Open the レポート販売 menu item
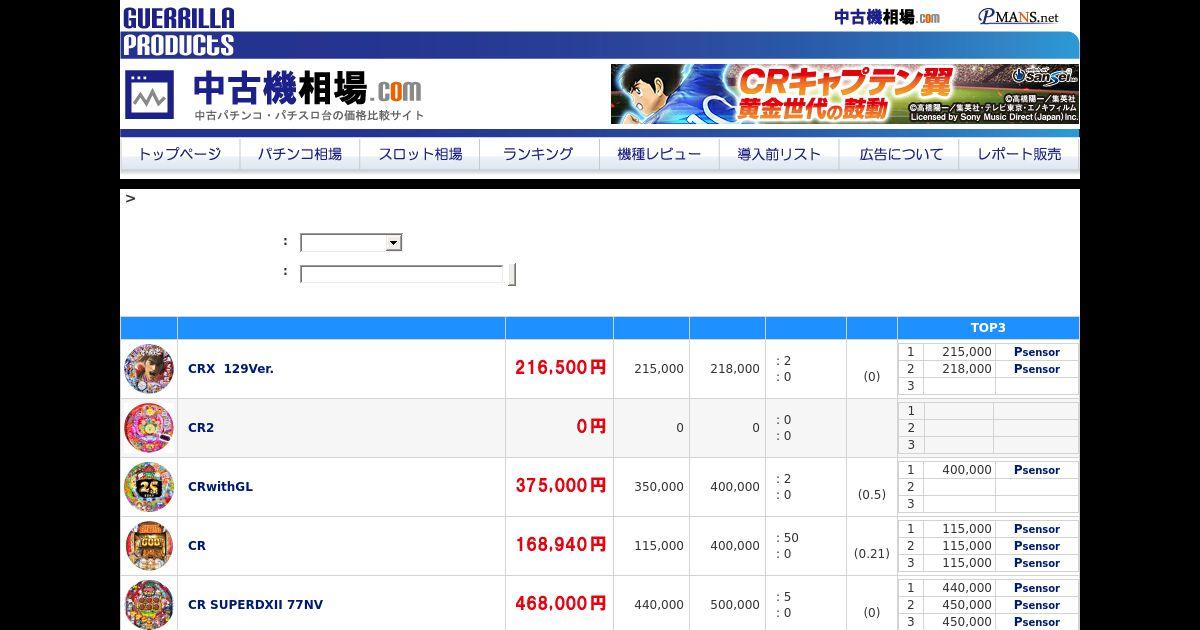Viewport: 1200px width, 630px height. 1019,154
